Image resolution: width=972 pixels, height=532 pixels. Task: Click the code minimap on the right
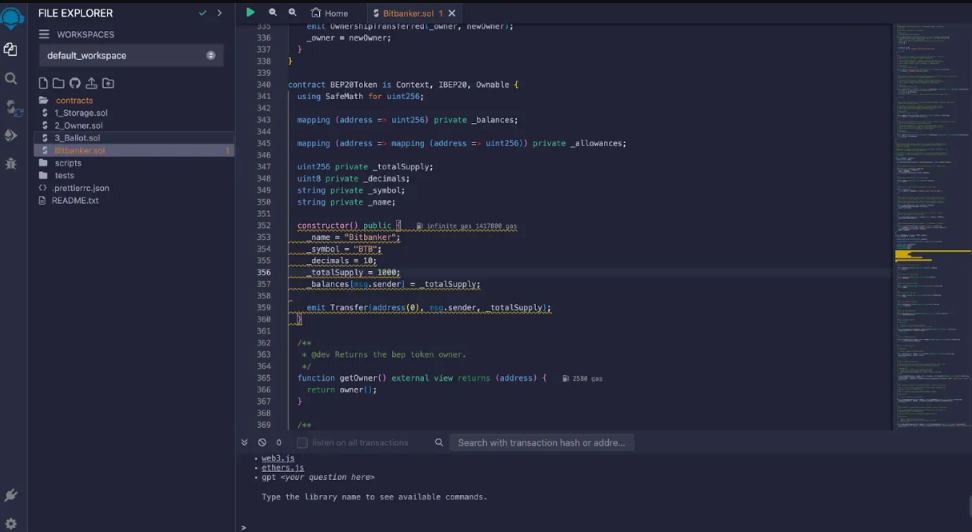(x=932, y=226)
